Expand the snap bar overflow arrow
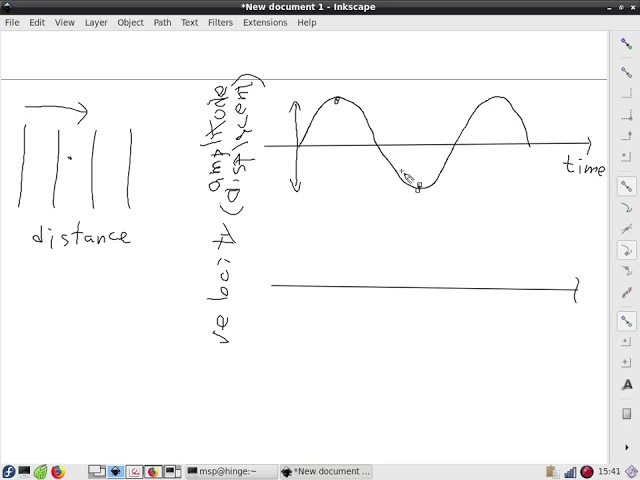 tap(627, 447)
